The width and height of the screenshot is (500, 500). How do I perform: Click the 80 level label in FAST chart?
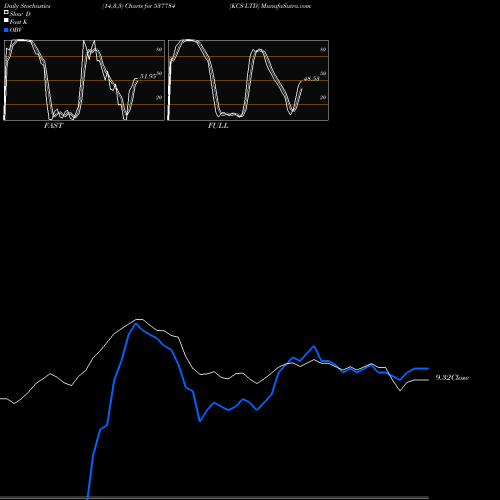pos(159,49)
